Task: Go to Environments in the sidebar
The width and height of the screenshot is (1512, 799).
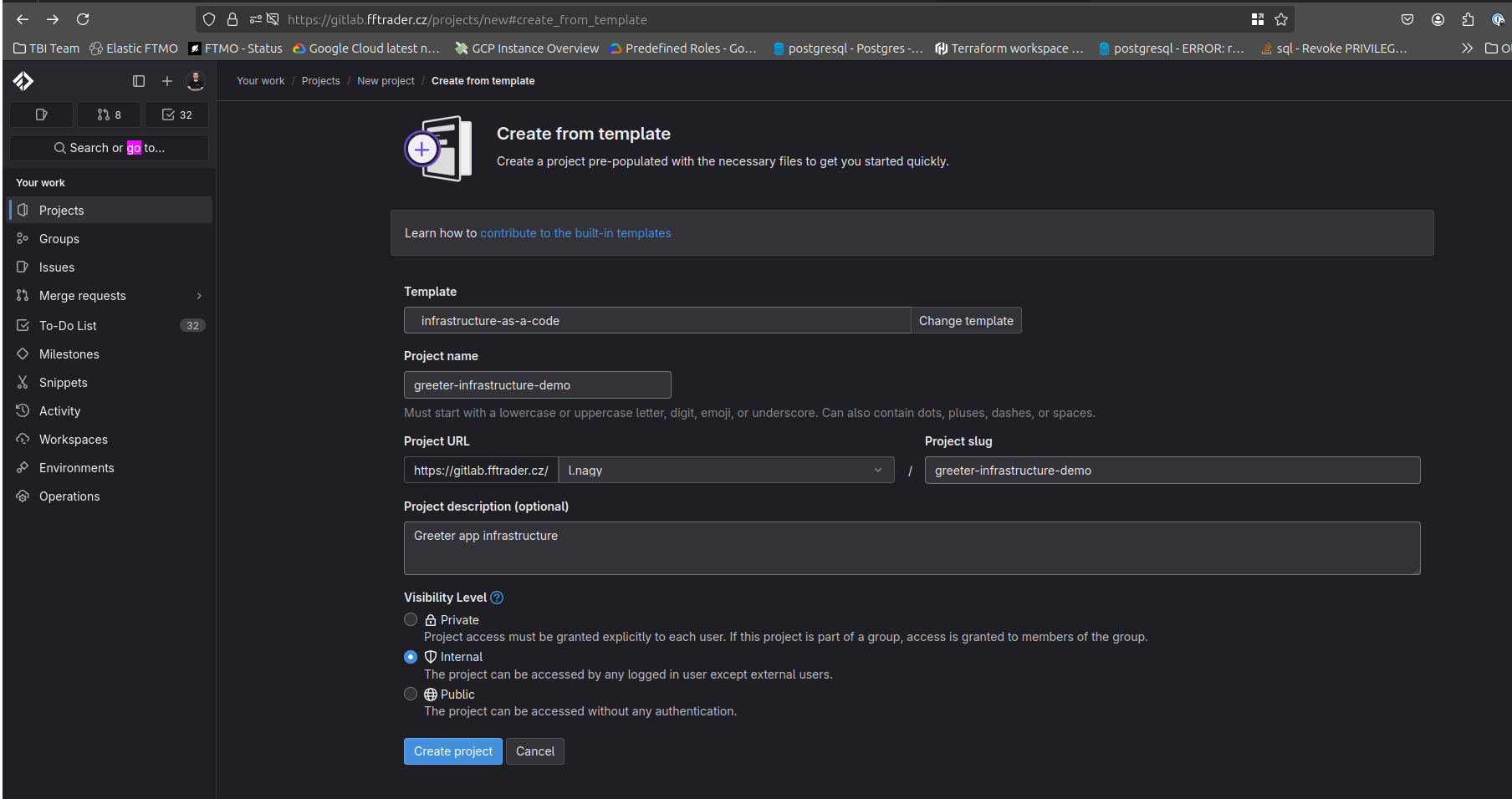Action: click(x=77, y=468)
